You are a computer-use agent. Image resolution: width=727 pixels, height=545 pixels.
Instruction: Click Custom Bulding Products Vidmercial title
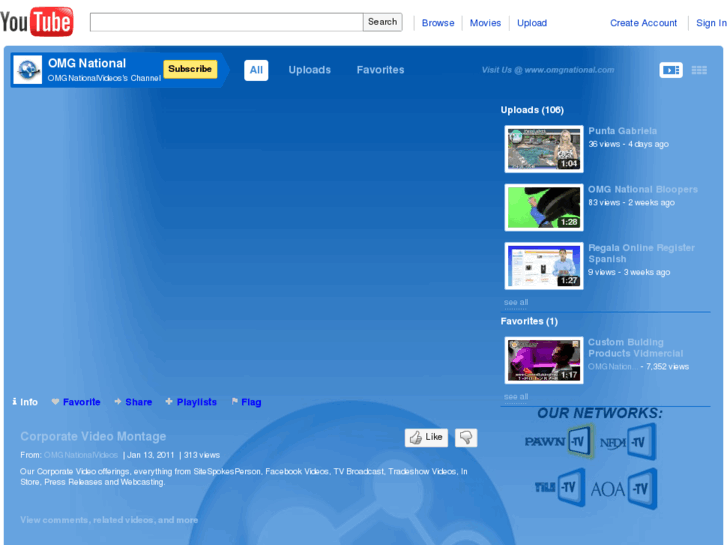(635, 348)
